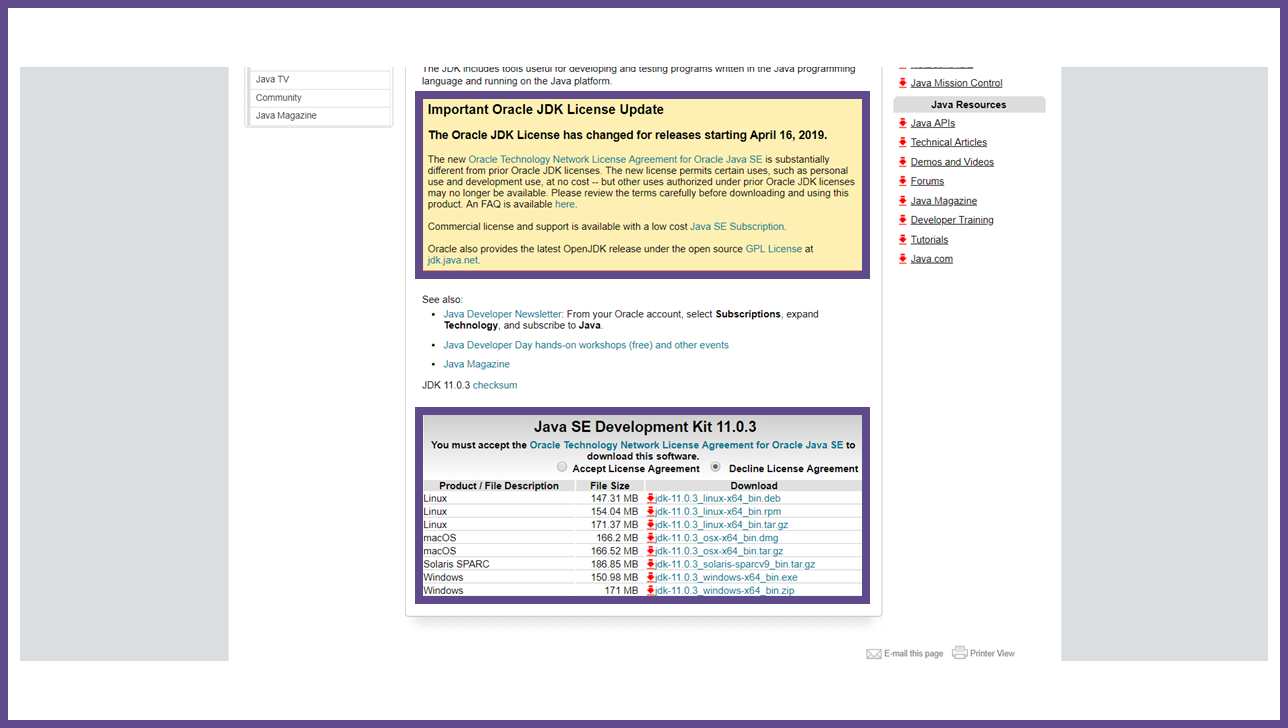This screenshot has width=1288, height=728.
Task: Select the Decline License Agreement radio button
Action: click(x=715, y=467)
